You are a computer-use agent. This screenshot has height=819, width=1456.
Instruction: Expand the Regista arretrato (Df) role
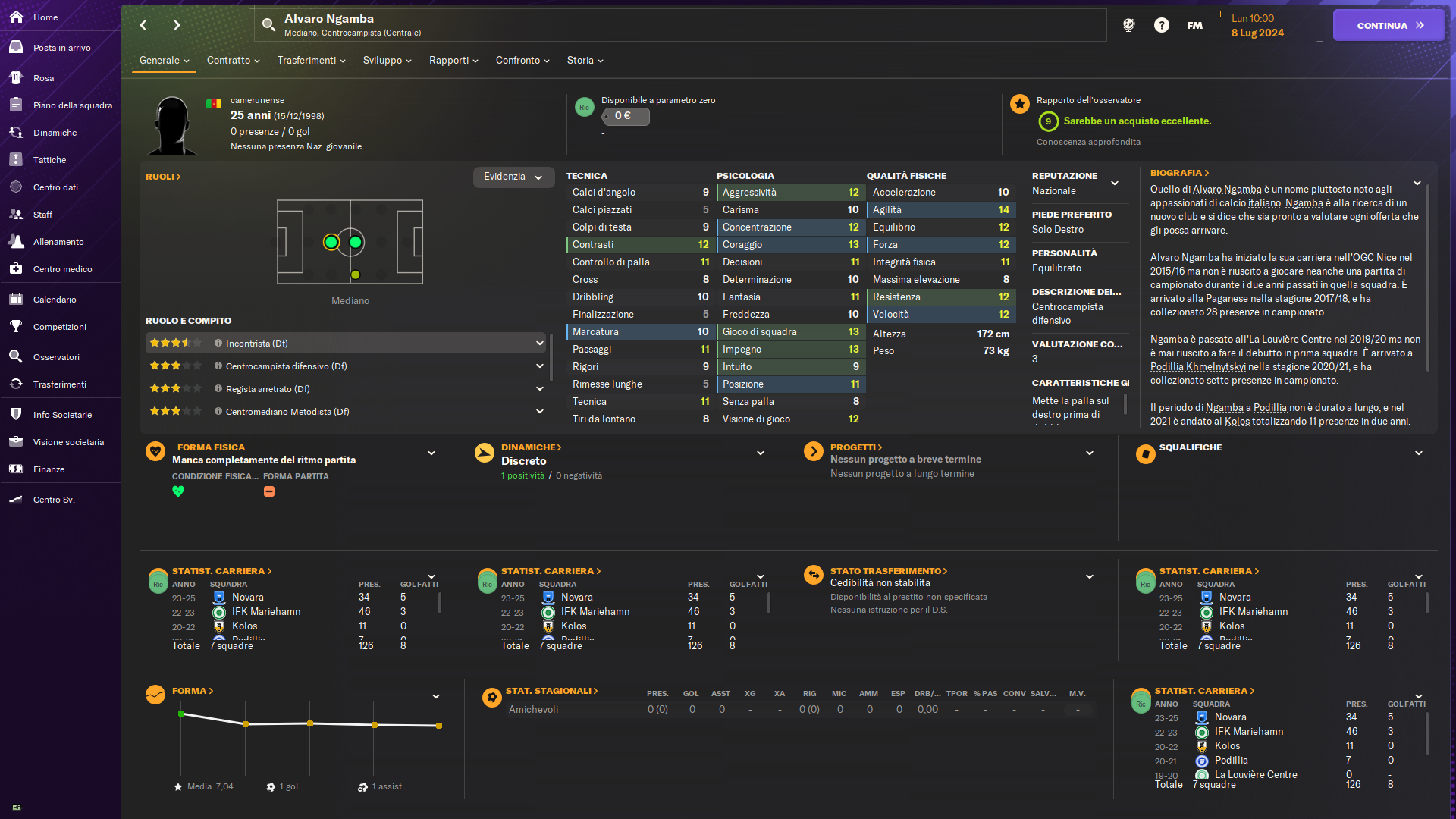(x=539, y=389)
